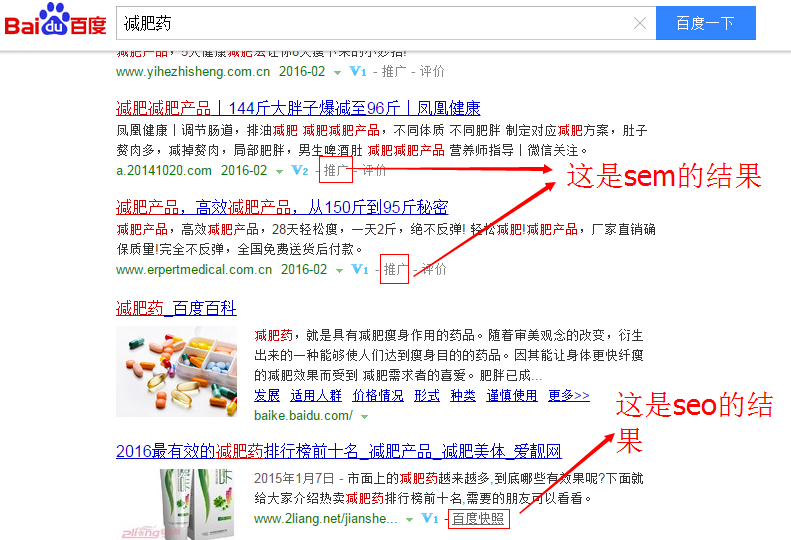Click V1 badge beside erpertmedical.com.cn
791x540 pixels.
(x=360, y=269)
